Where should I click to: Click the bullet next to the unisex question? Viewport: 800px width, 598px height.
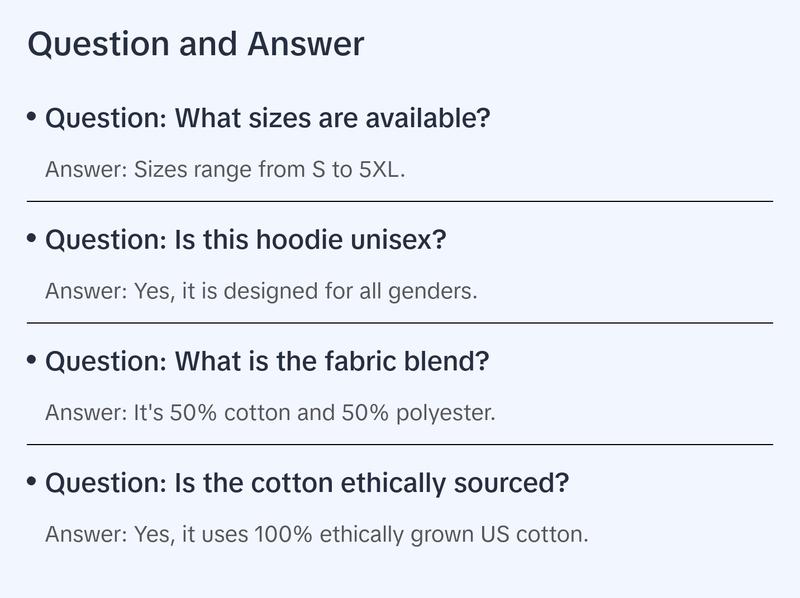pyautogui.click(x=32, y=239)
